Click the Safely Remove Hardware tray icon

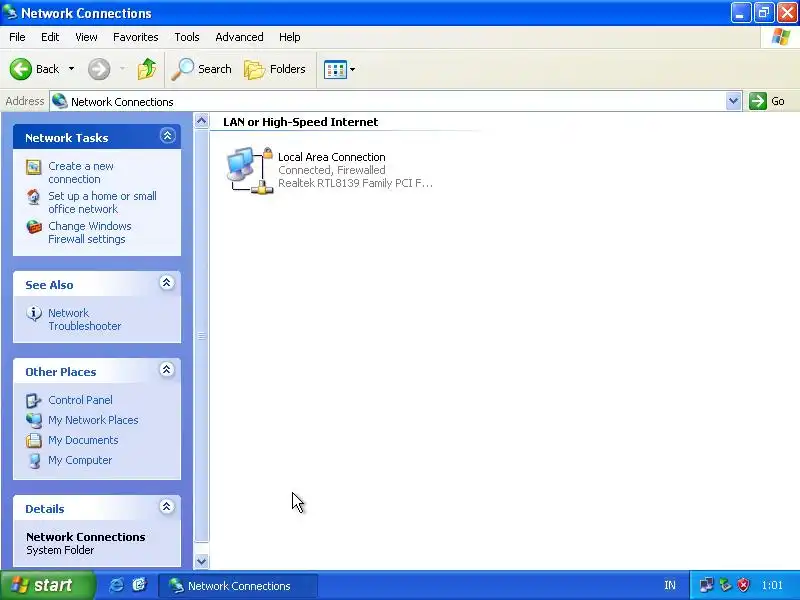point(725,585)
